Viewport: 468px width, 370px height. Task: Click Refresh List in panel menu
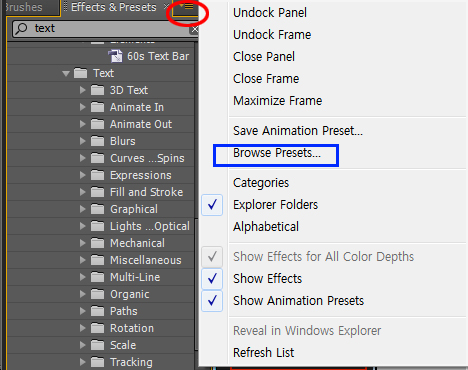pos(263,353)
